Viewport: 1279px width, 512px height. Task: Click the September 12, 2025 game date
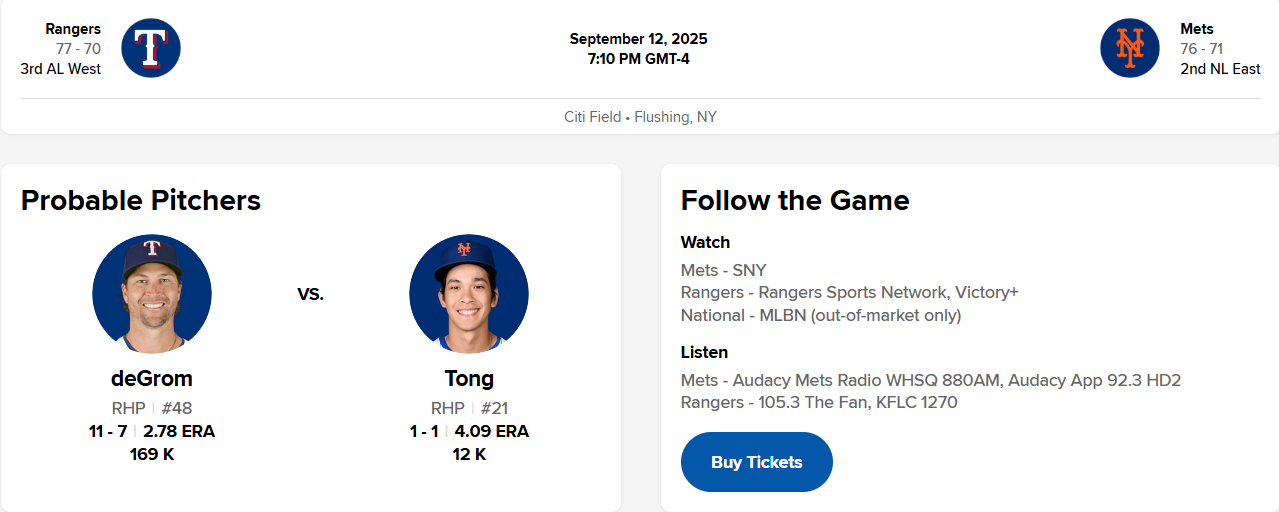point(638,39)
